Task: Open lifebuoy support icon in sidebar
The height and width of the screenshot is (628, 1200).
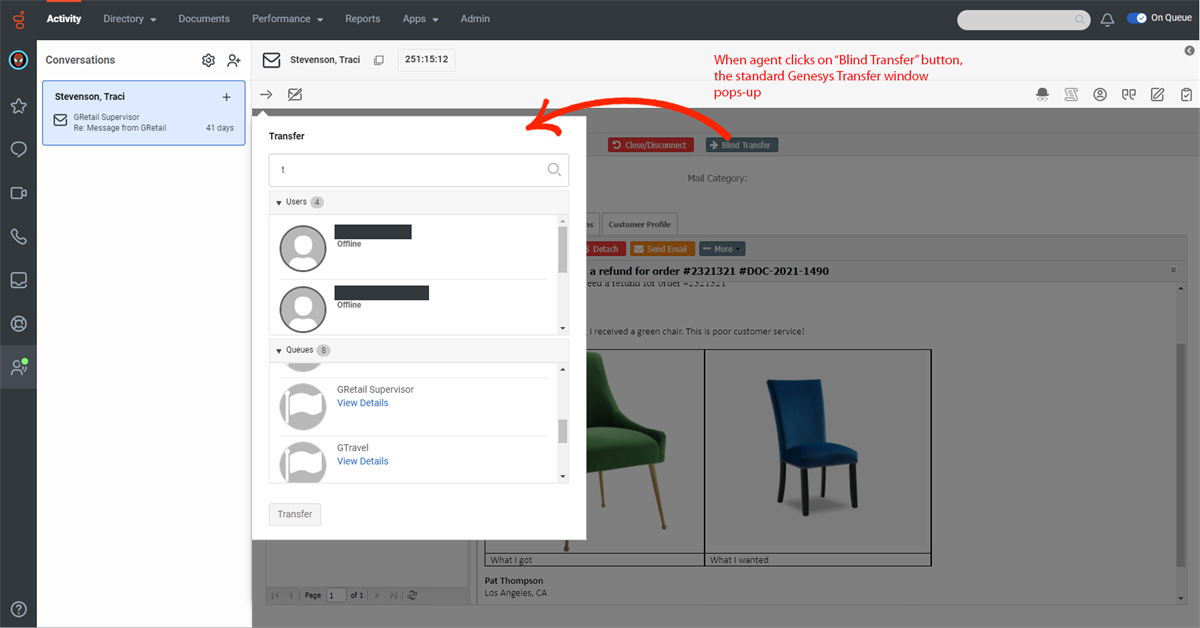Action: pos(18,324)
